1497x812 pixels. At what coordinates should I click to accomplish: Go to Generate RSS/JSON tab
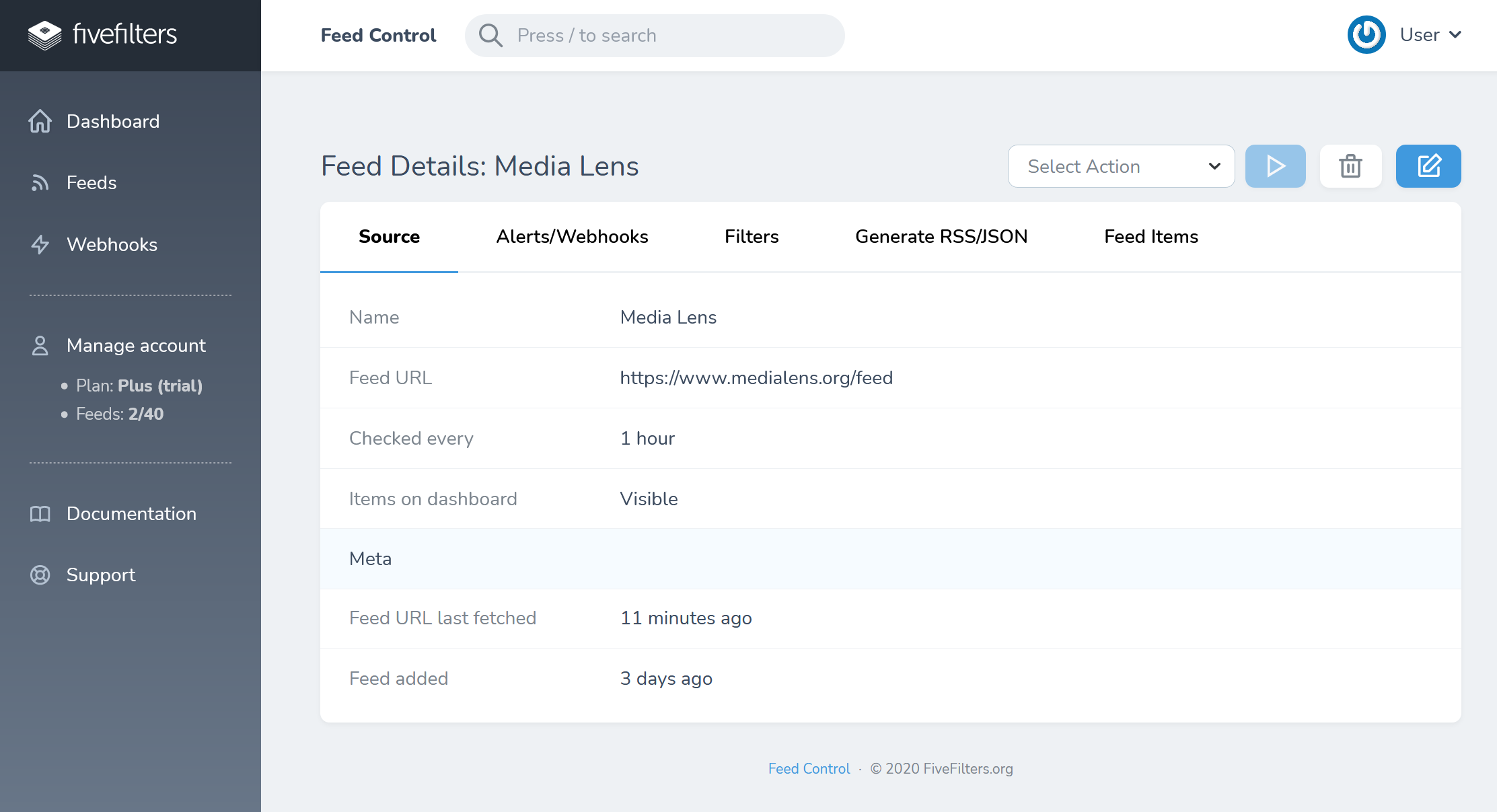click(941, 237)
